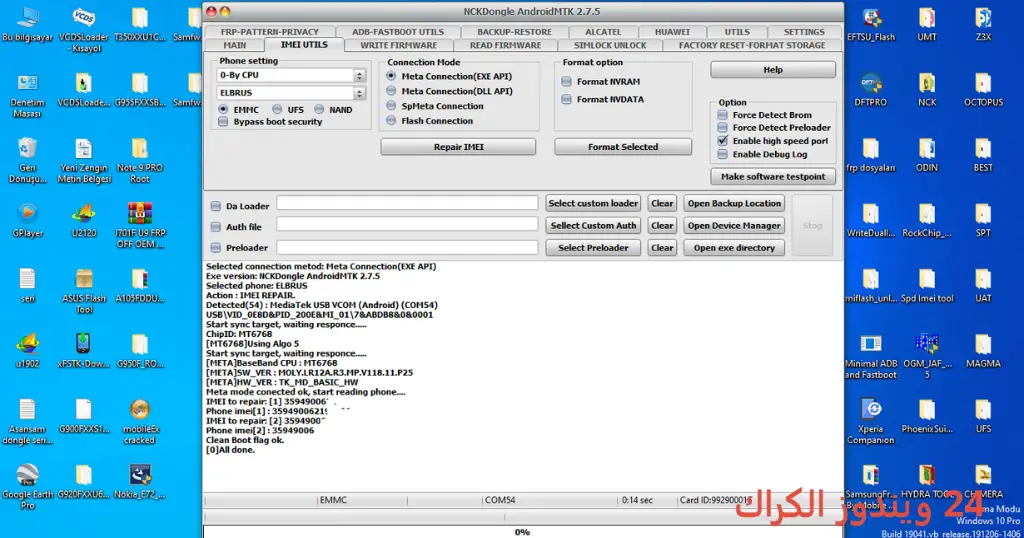
Task: Select NAND storage radio button
Action: pyautogui.click(x=319, y=110)
